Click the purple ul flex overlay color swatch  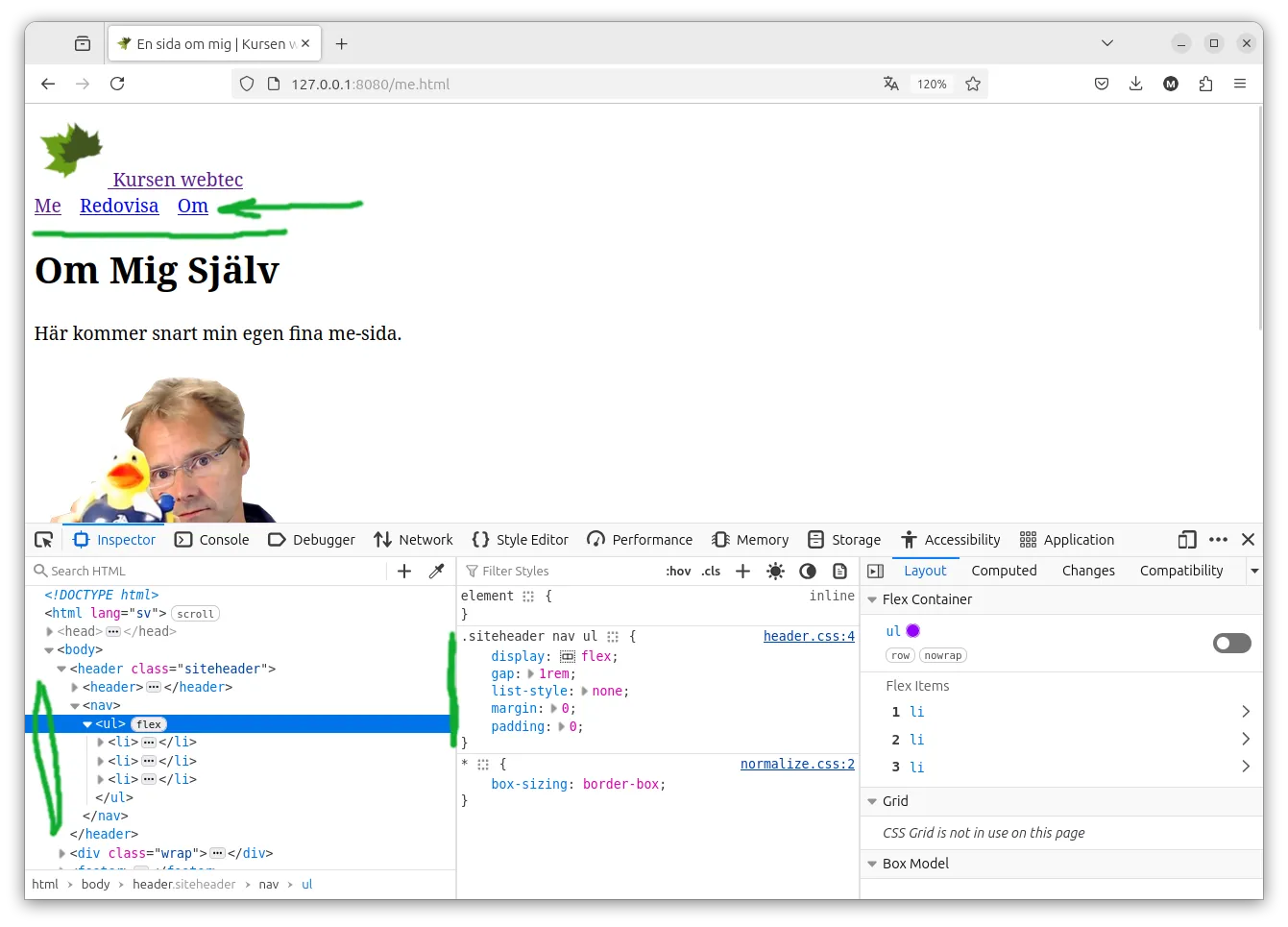click(x=913, y=631)
